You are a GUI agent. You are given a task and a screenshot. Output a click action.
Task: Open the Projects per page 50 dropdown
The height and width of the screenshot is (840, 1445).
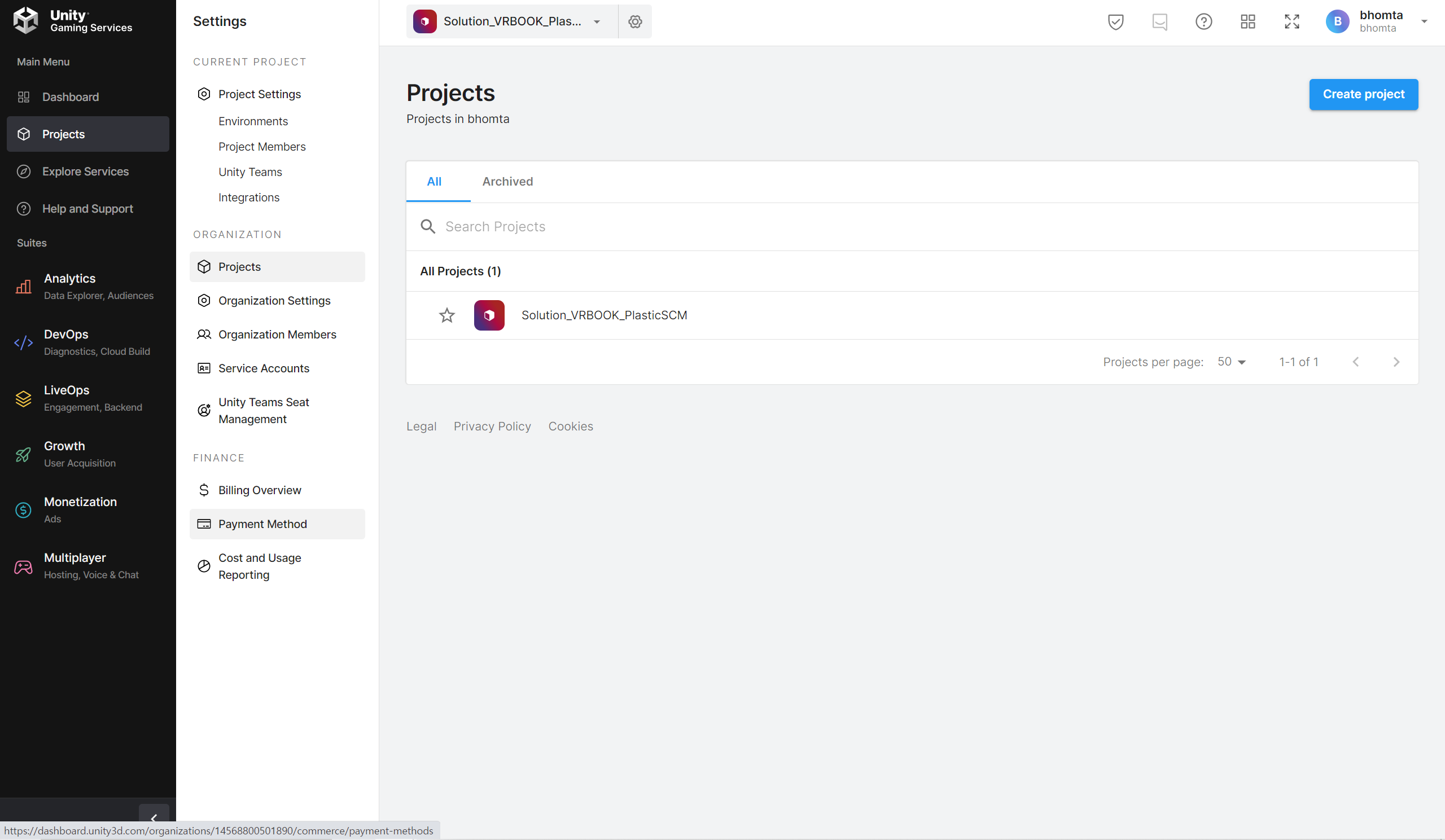[x=1232, y=362]
